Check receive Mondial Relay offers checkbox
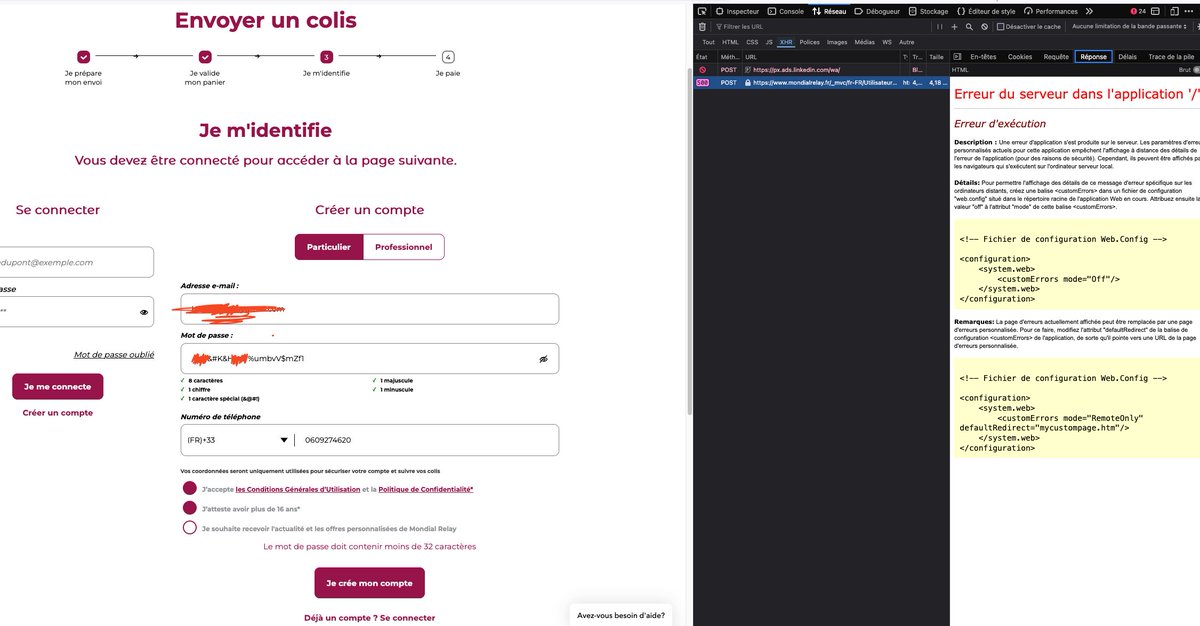This screenshot has height=626, width=1200. (x=190, y=528)
